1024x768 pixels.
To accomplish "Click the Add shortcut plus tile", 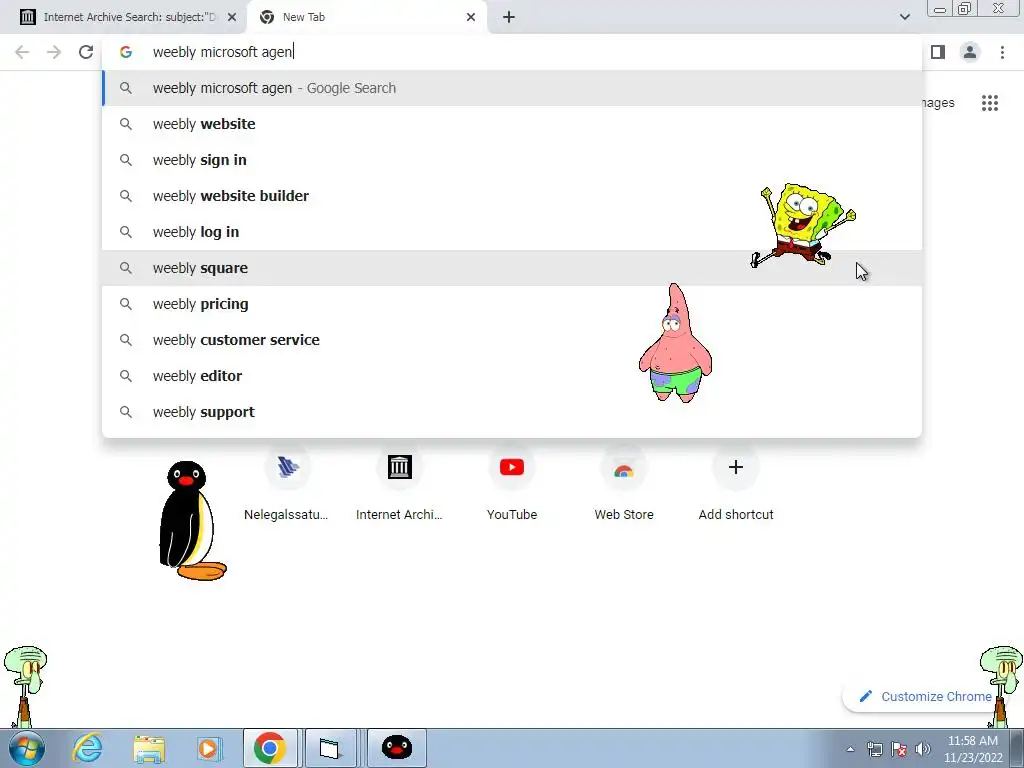I will tap(736, 485).
